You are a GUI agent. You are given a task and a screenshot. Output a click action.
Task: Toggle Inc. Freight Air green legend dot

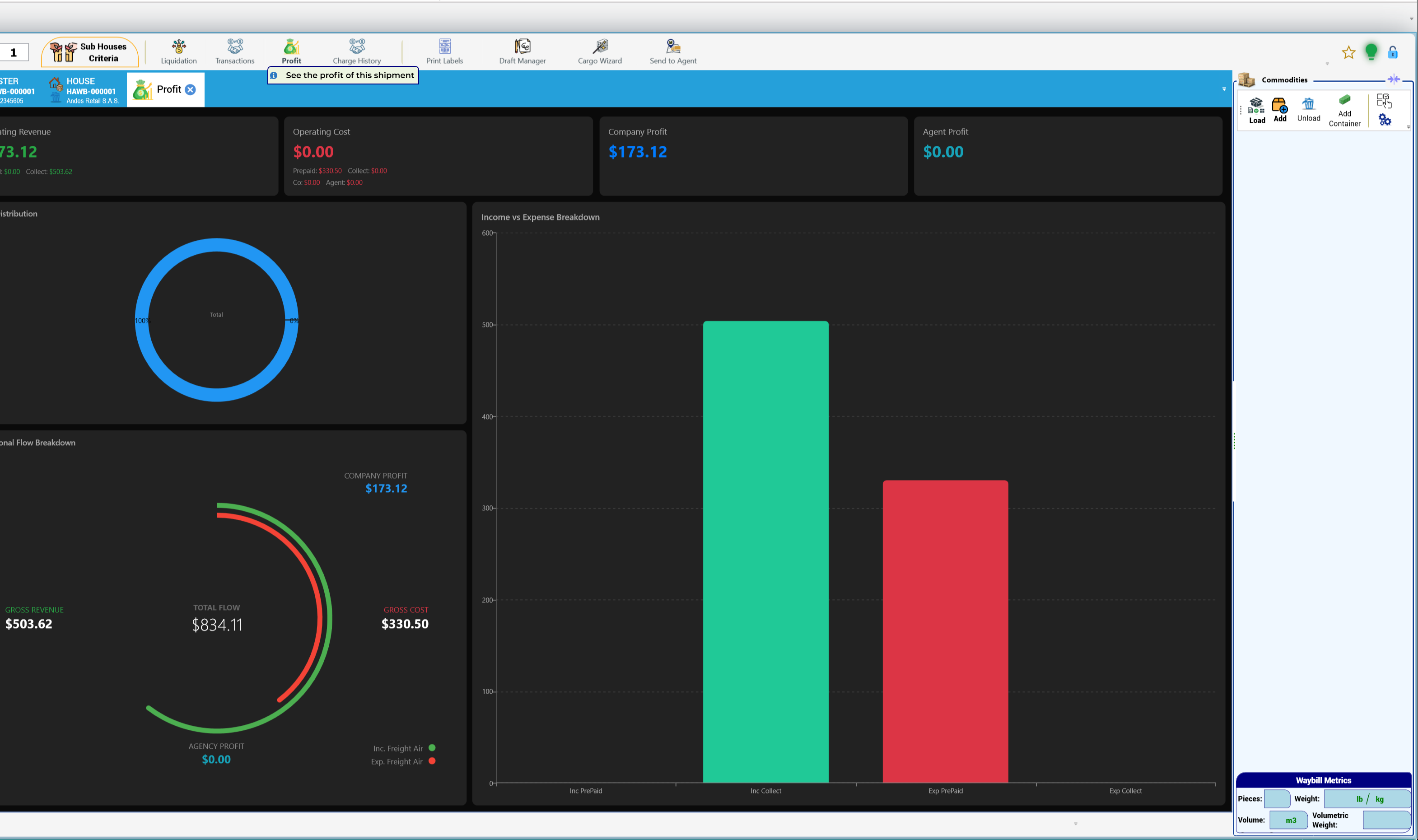pos(432,748)
